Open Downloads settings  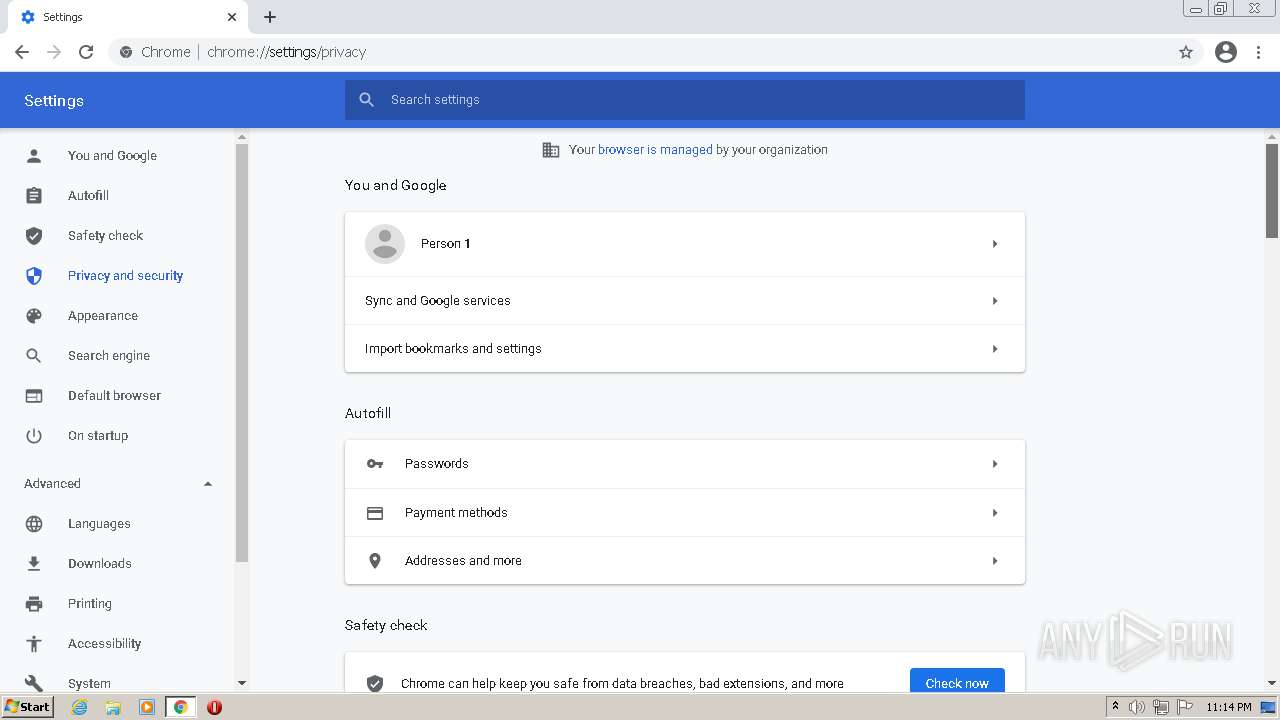(x=100, y=564)
